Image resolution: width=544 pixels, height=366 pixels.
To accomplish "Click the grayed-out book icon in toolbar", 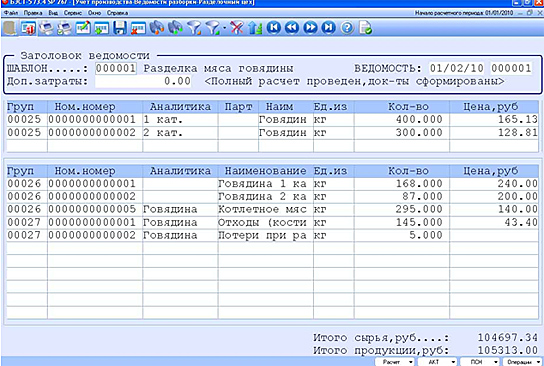I will 9,28.
